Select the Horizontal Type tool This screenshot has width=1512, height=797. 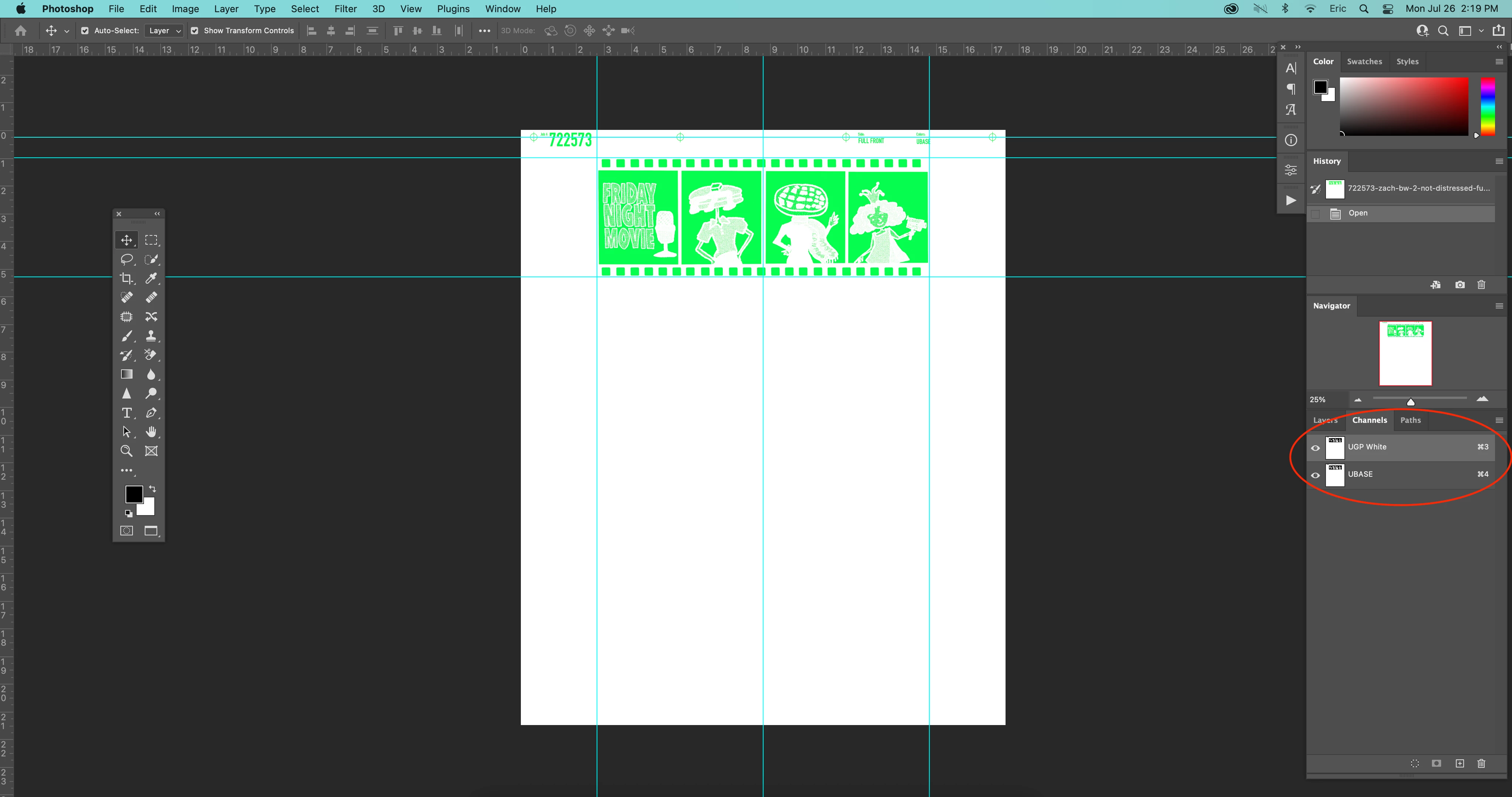(126, 413)
